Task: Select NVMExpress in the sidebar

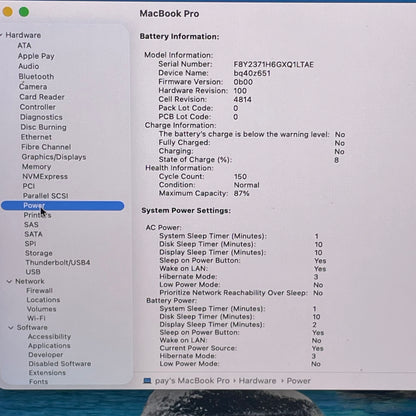Action: (45, 176)
